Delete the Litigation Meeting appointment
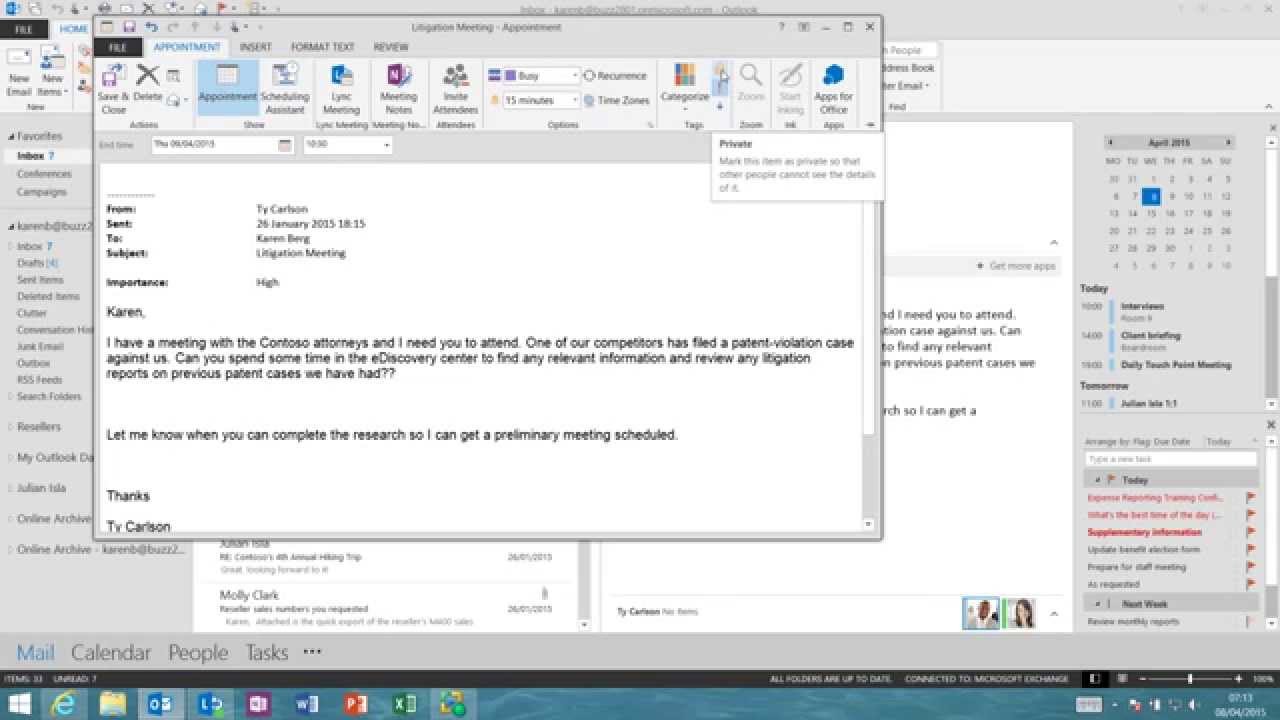 click(x=148, y=82)
